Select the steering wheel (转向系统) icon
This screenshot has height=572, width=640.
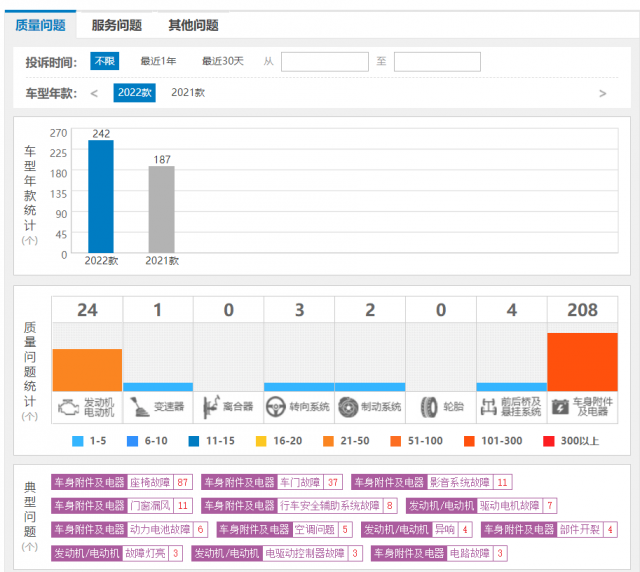[276, 407]
